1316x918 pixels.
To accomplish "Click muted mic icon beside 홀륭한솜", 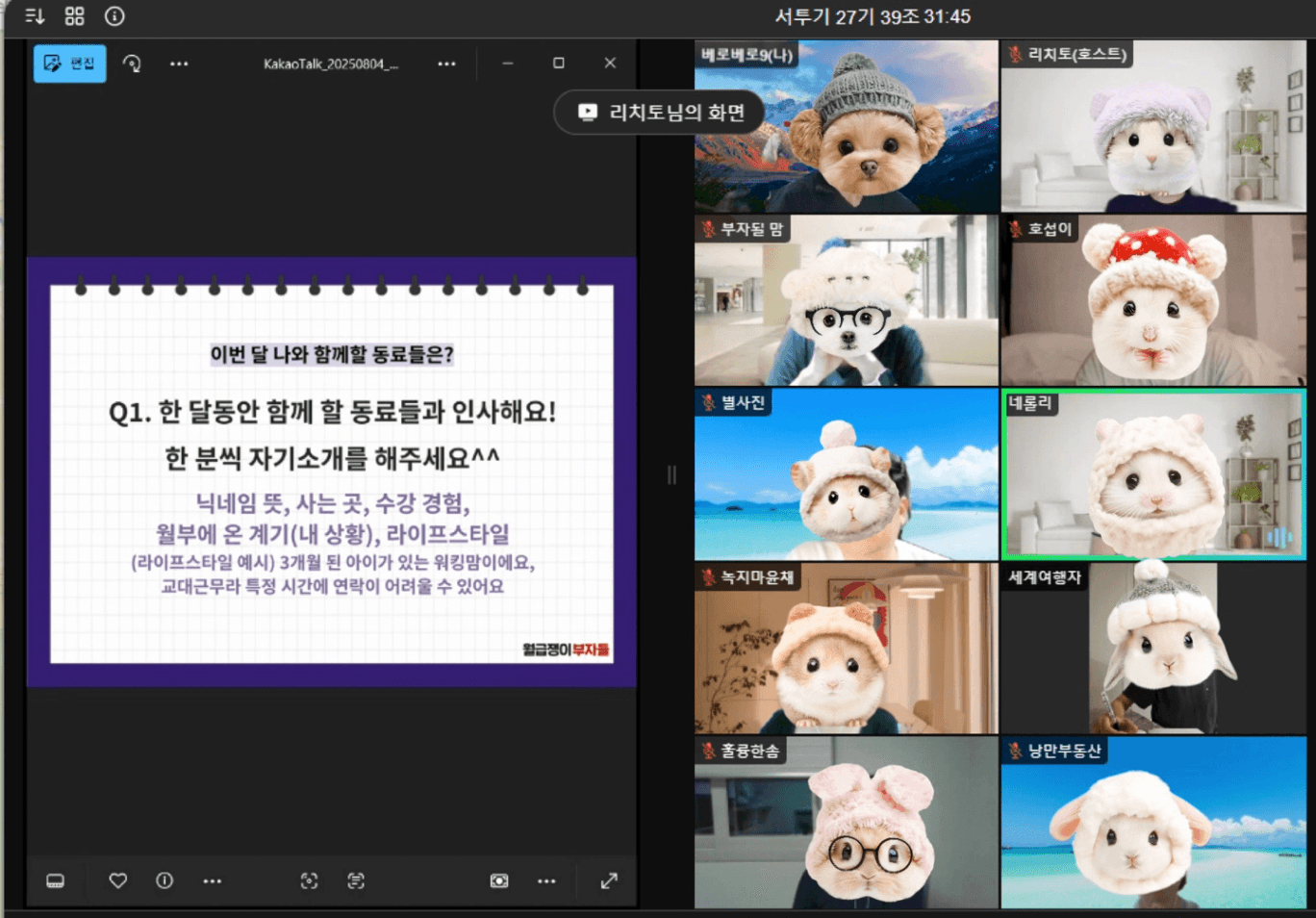I will 709,751.
